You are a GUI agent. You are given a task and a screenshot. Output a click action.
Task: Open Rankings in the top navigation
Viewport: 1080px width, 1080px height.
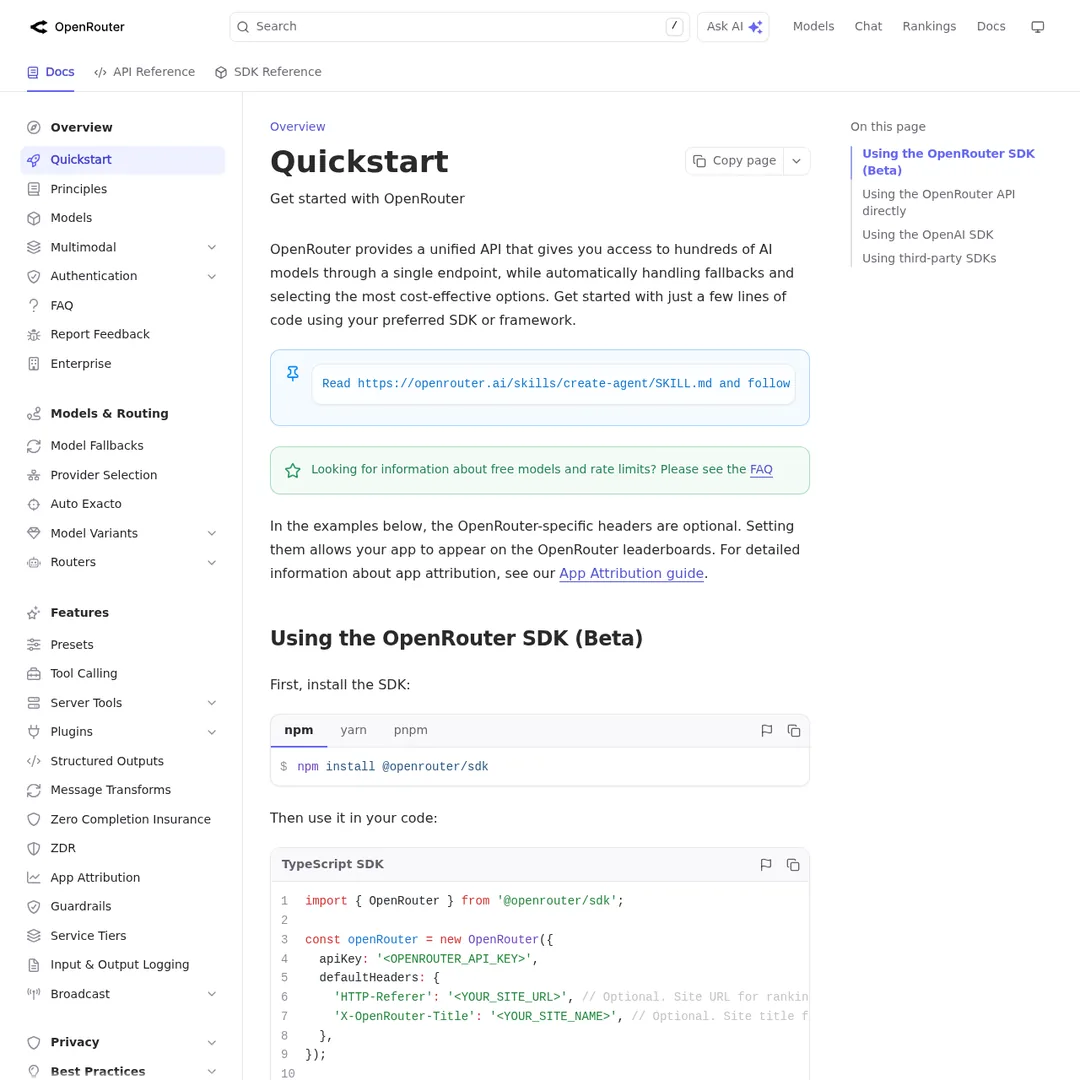click(x=929, y=26)
